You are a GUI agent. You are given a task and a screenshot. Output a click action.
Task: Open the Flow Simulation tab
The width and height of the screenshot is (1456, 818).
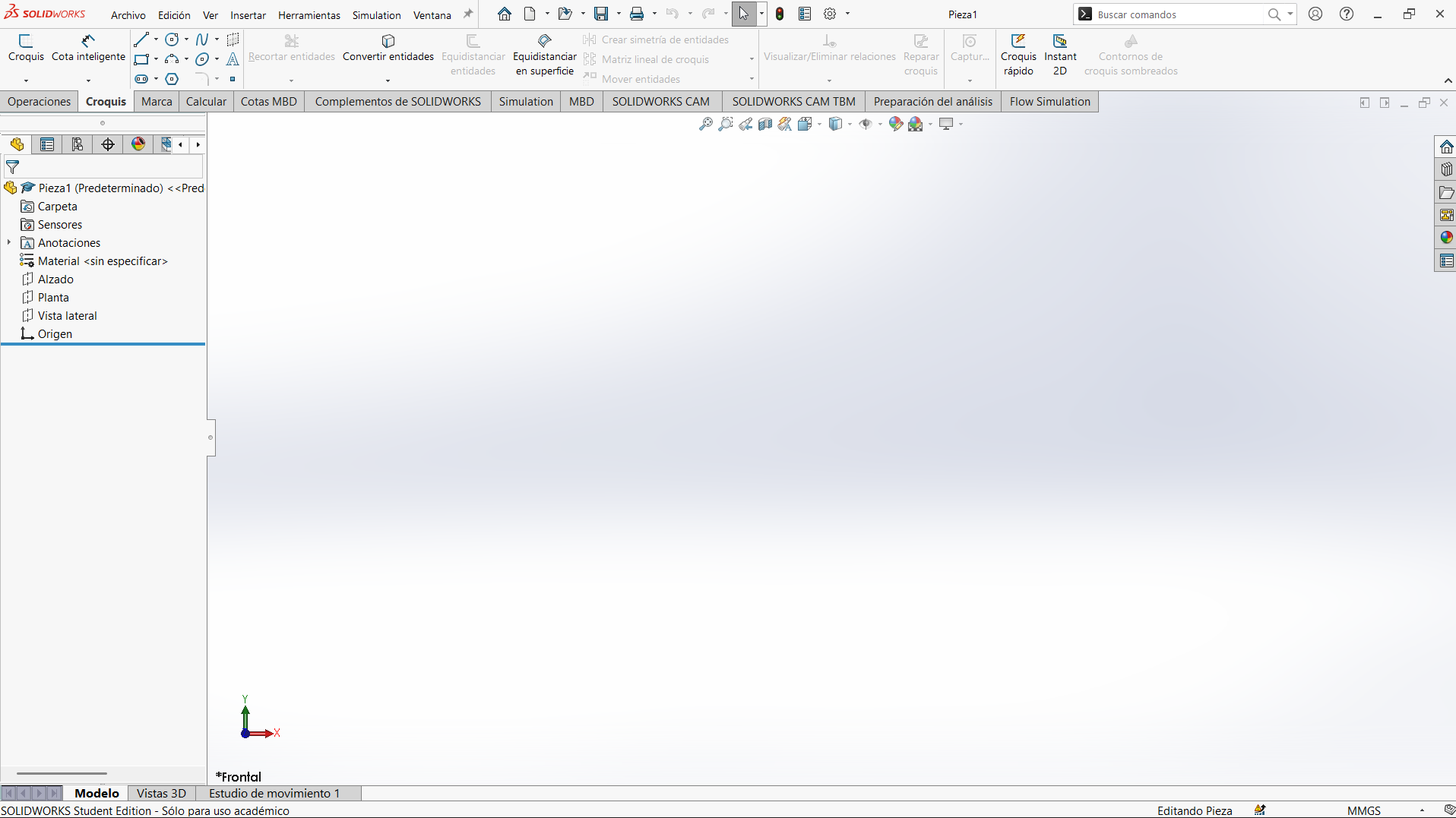coord(1049,102)
